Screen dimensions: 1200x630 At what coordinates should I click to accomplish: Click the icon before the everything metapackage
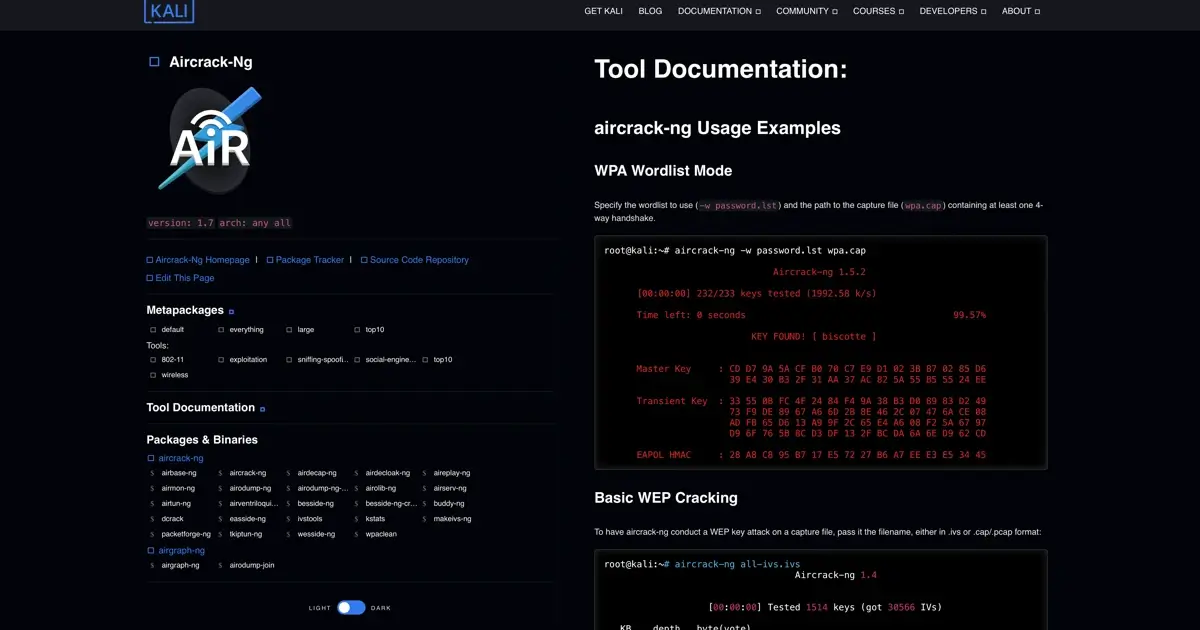click(221, 329)
